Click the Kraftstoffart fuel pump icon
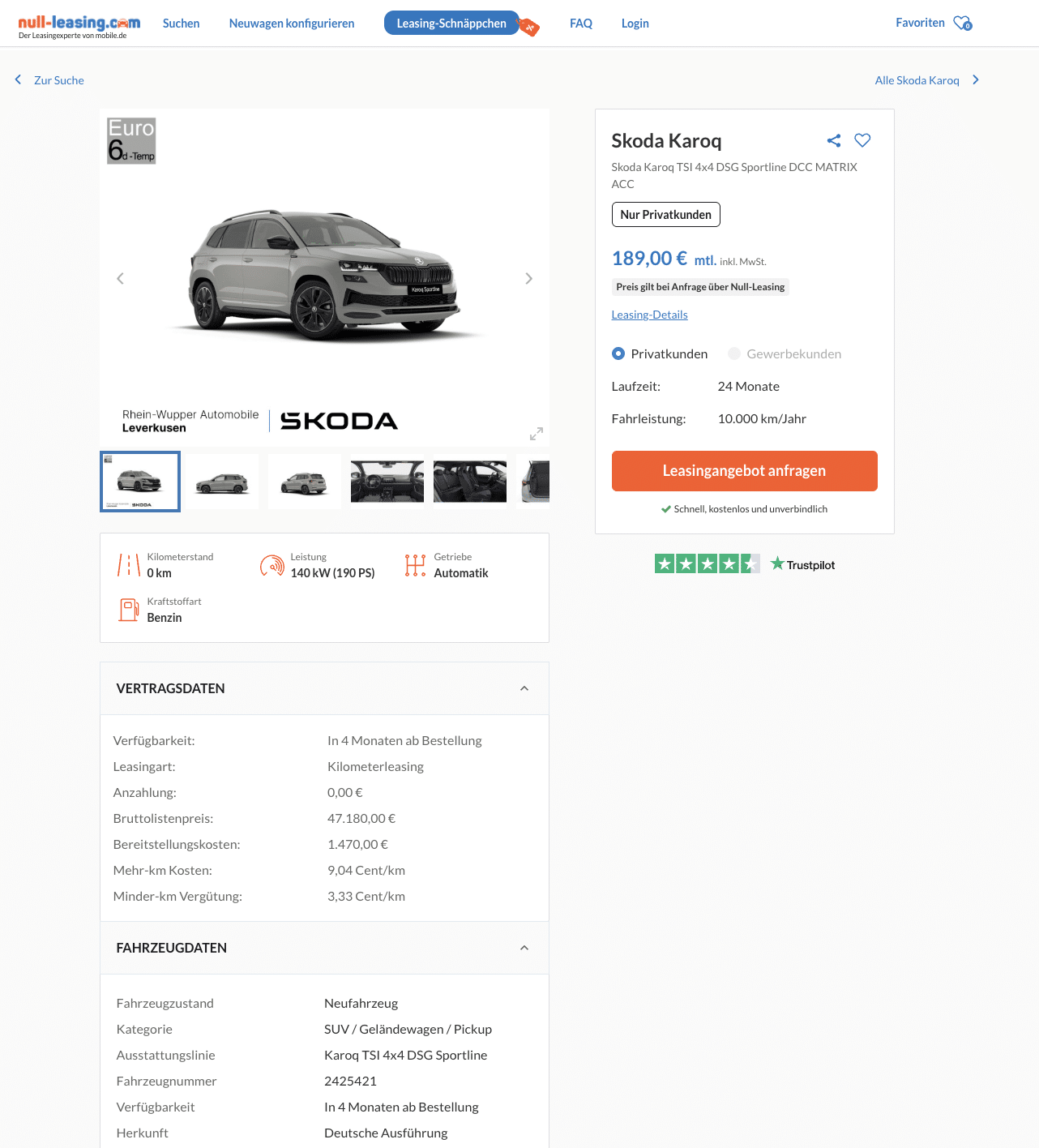This screenshot has height=1148, width=1039. click(x=129, y=610)
